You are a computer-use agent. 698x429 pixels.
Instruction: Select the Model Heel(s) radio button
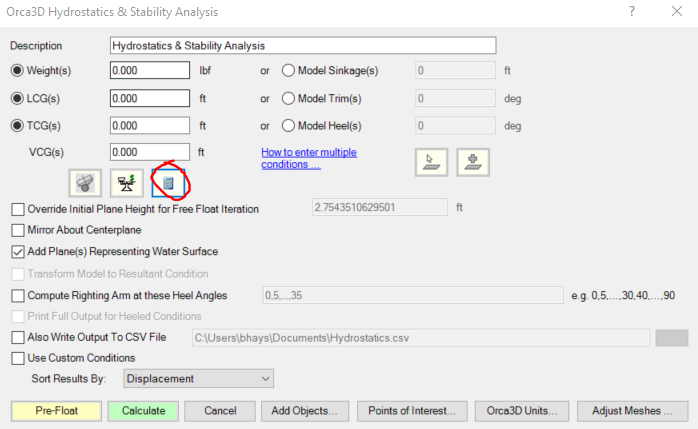tap(288, 126)
